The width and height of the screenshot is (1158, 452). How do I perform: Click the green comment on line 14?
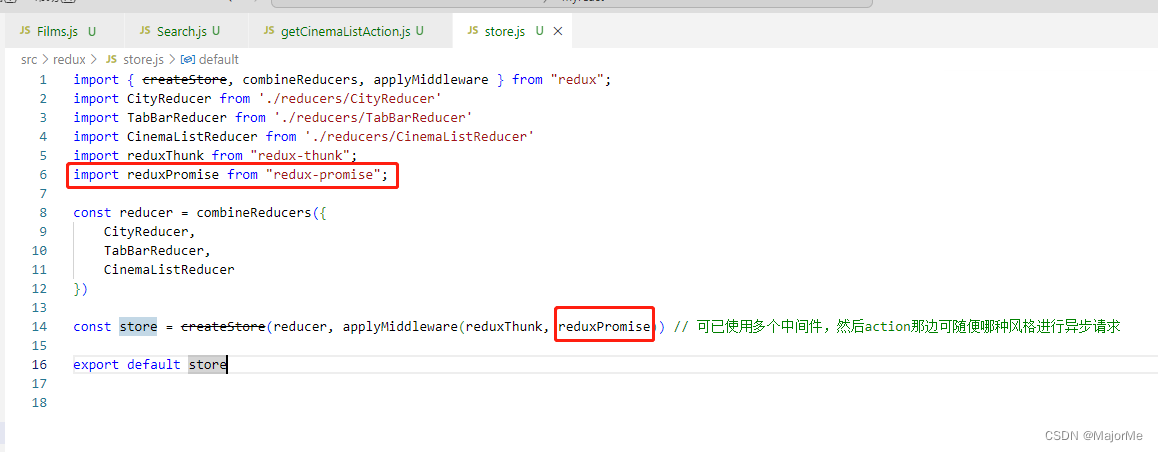897,326
